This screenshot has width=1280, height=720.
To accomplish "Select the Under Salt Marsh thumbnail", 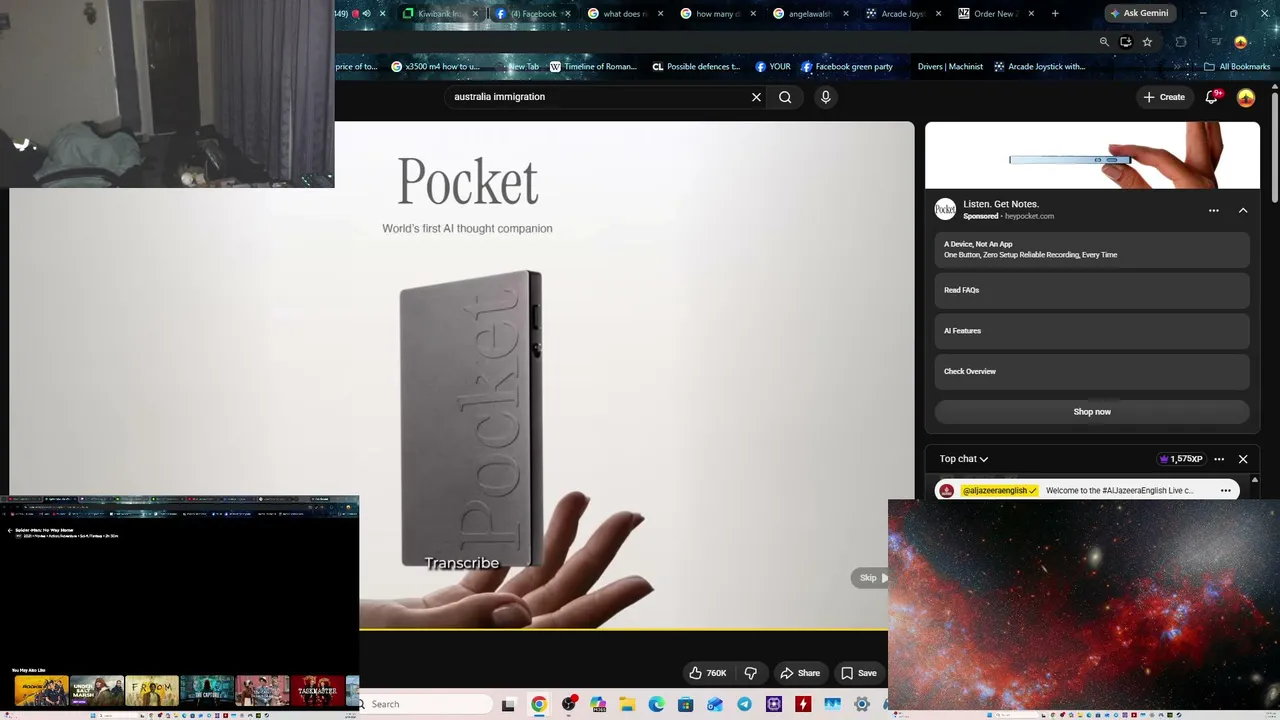I will point(97,691).
